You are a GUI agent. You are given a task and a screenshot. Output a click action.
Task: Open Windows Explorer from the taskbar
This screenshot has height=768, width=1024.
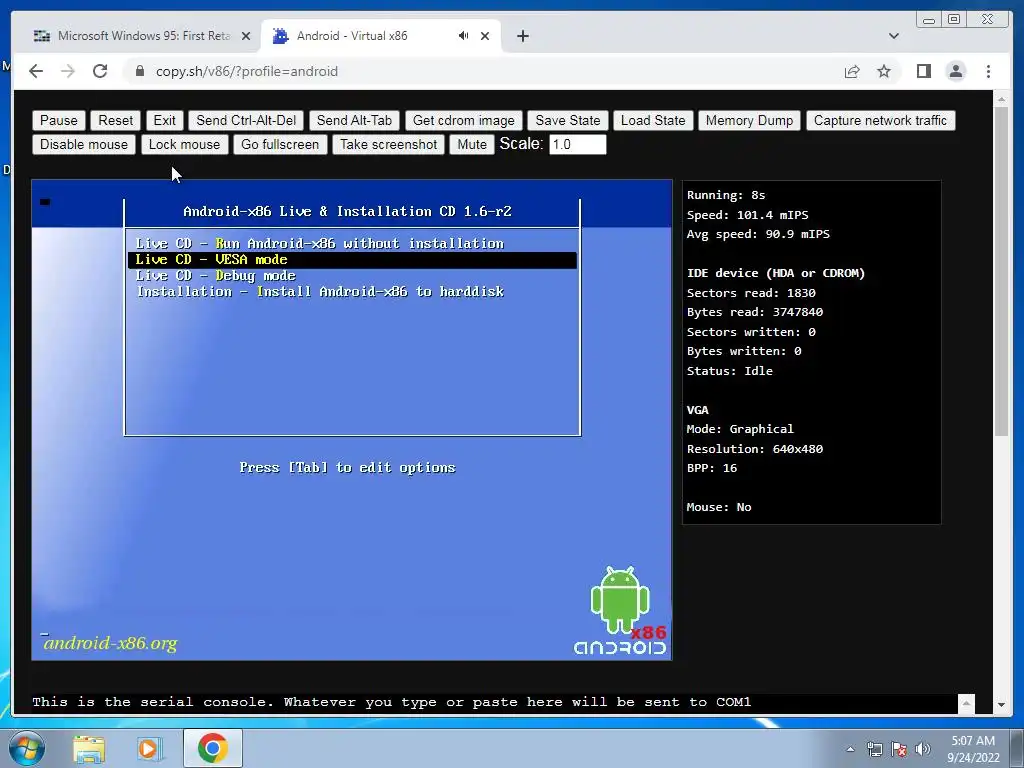coord(89,749)
